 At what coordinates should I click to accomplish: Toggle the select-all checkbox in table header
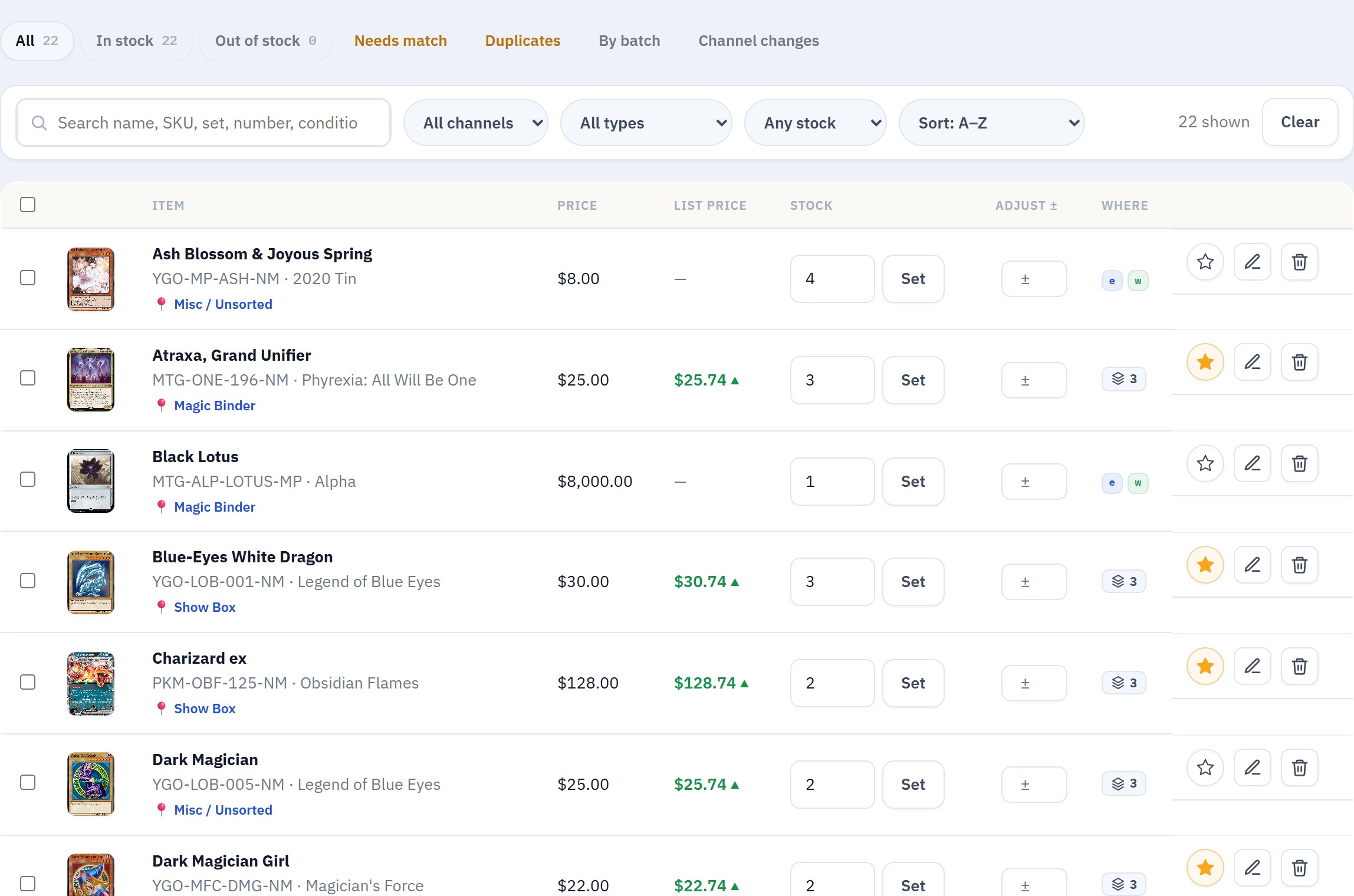point(28,205)
